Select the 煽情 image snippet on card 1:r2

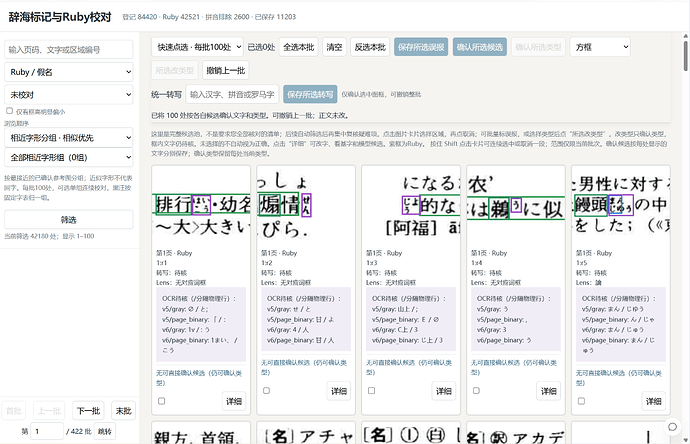point(306,205)
